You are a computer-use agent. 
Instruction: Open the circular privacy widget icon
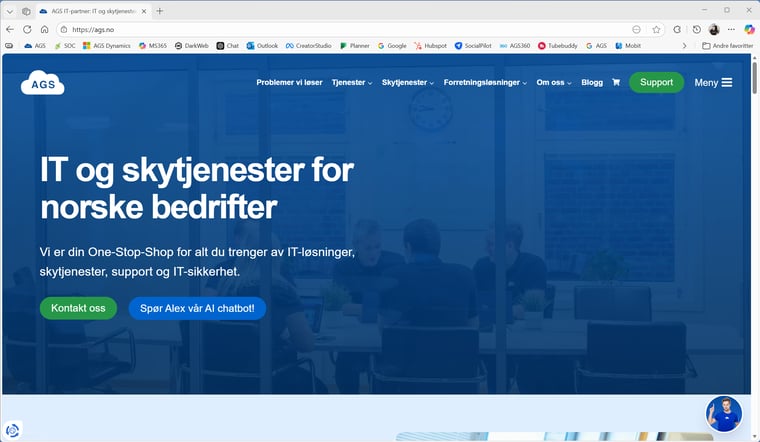(13, 430)
